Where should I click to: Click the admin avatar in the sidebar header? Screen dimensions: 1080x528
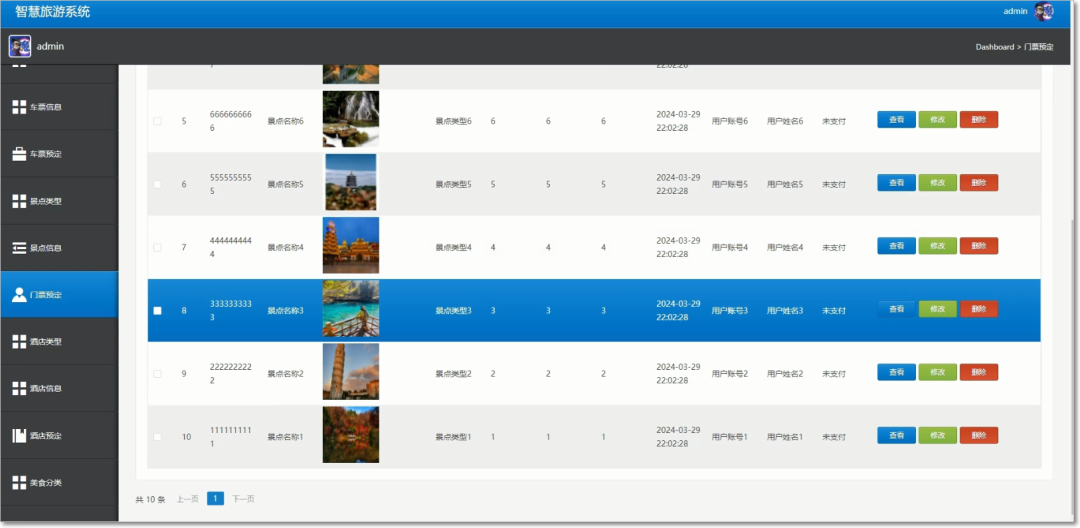[x=20, y=46]
